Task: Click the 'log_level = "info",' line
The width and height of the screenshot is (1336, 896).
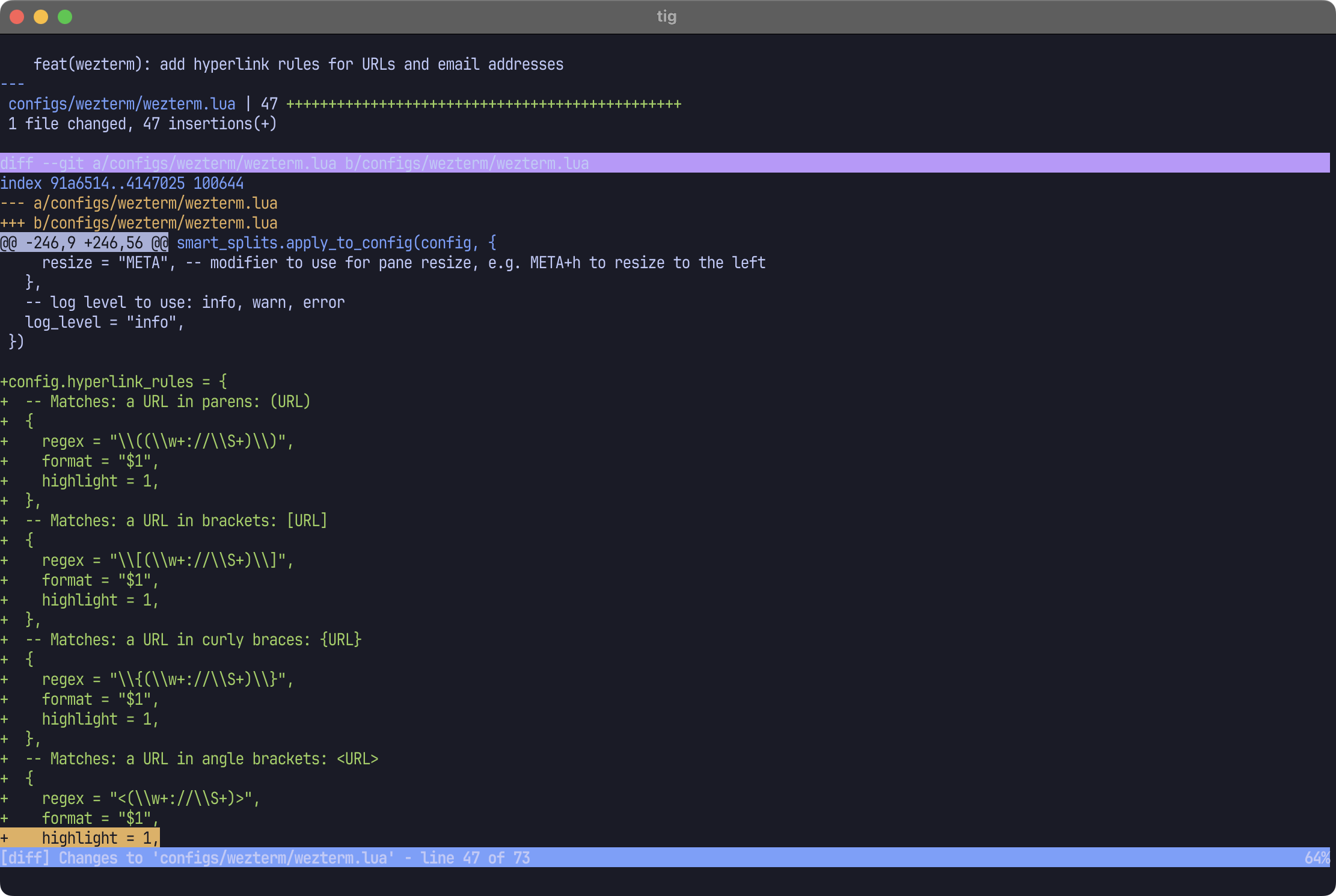Action: coord(105,322)
